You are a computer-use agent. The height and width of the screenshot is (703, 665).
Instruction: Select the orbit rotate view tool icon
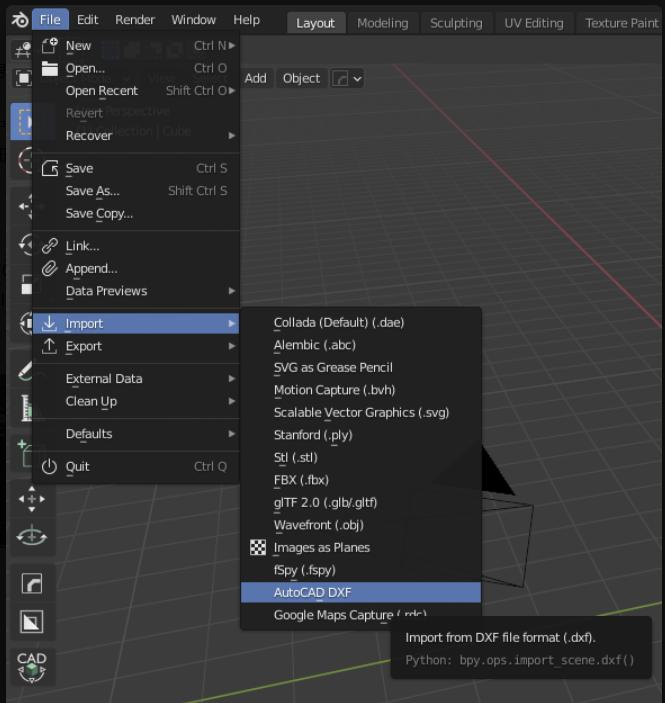(32, 537)
